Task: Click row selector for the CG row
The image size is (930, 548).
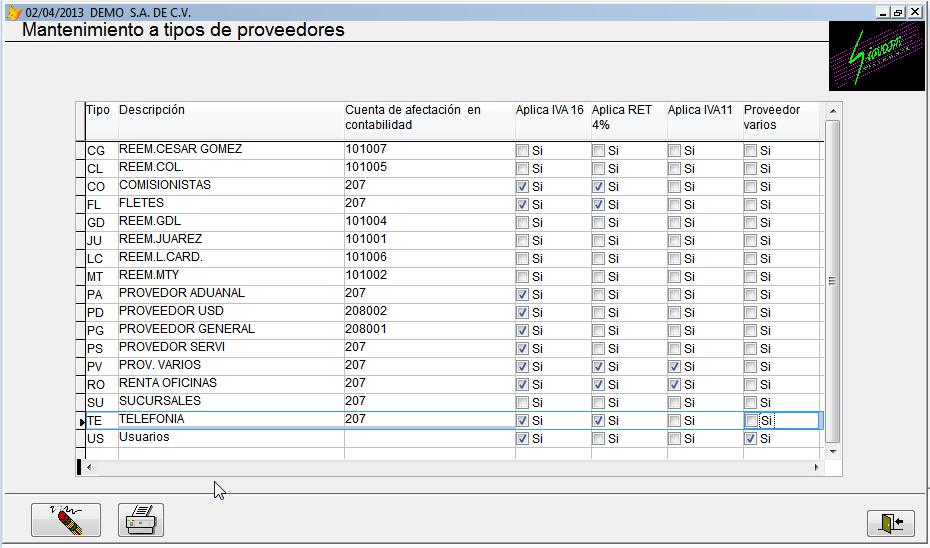Action: [80, 150]
